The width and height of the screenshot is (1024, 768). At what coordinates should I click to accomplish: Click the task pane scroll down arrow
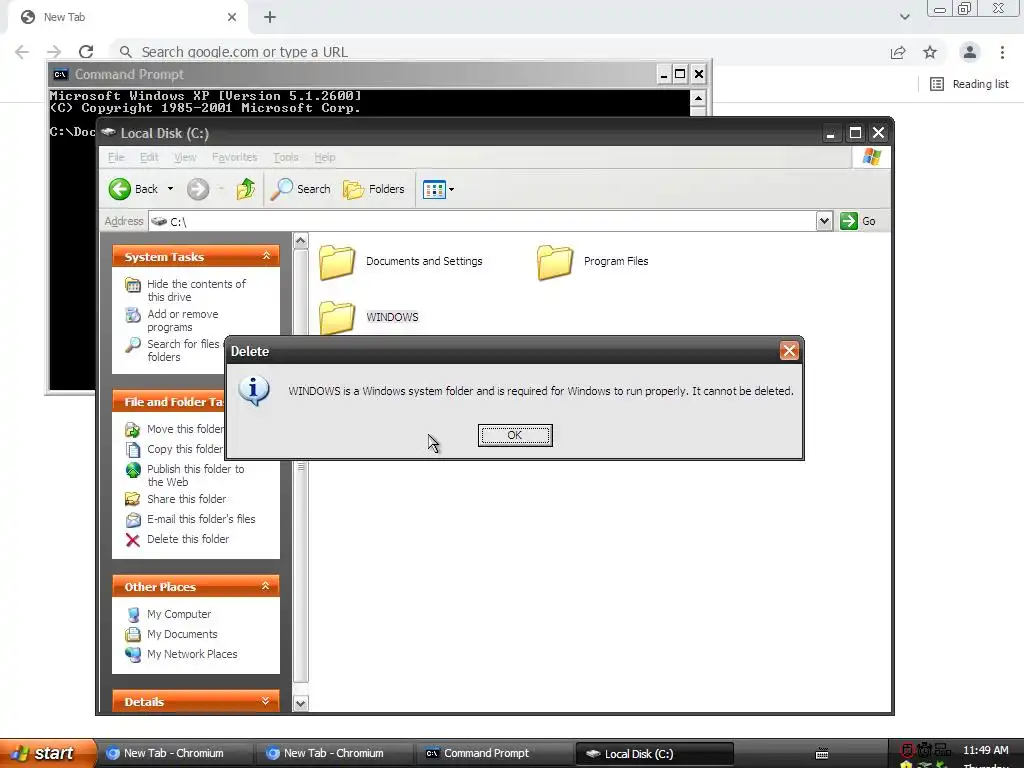pos(300,703)
